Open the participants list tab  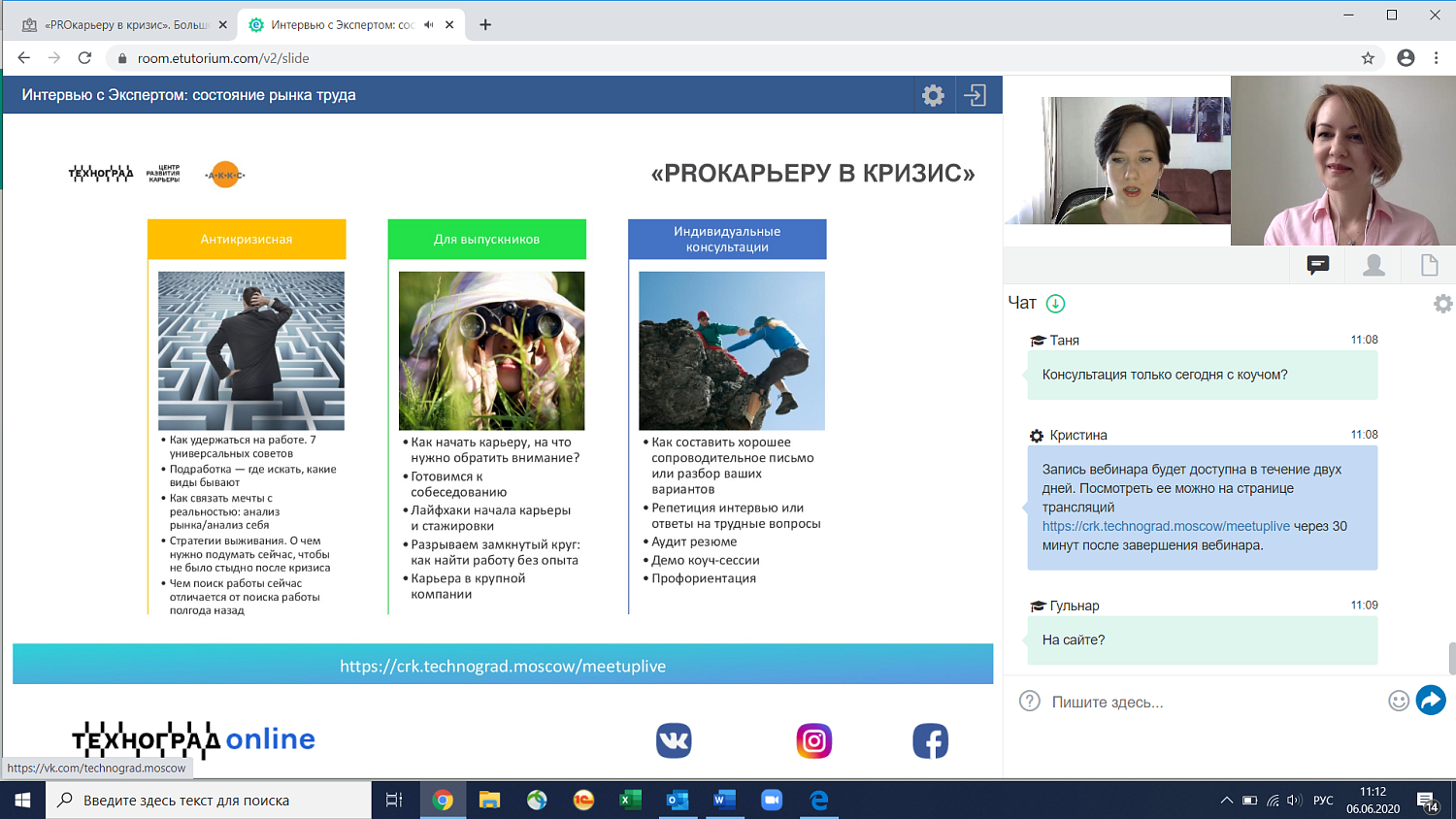point(1373,265)
